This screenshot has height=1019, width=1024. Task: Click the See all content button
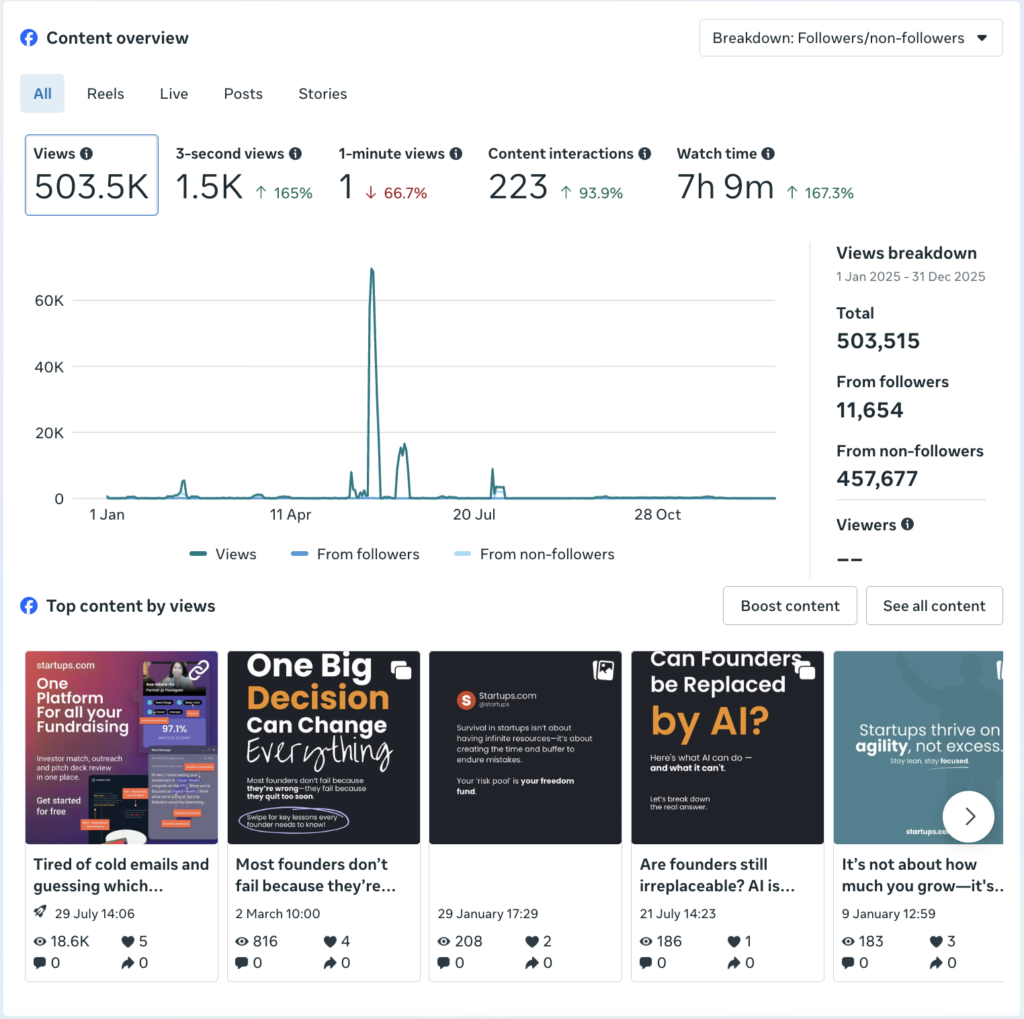[x=934, y=605]
